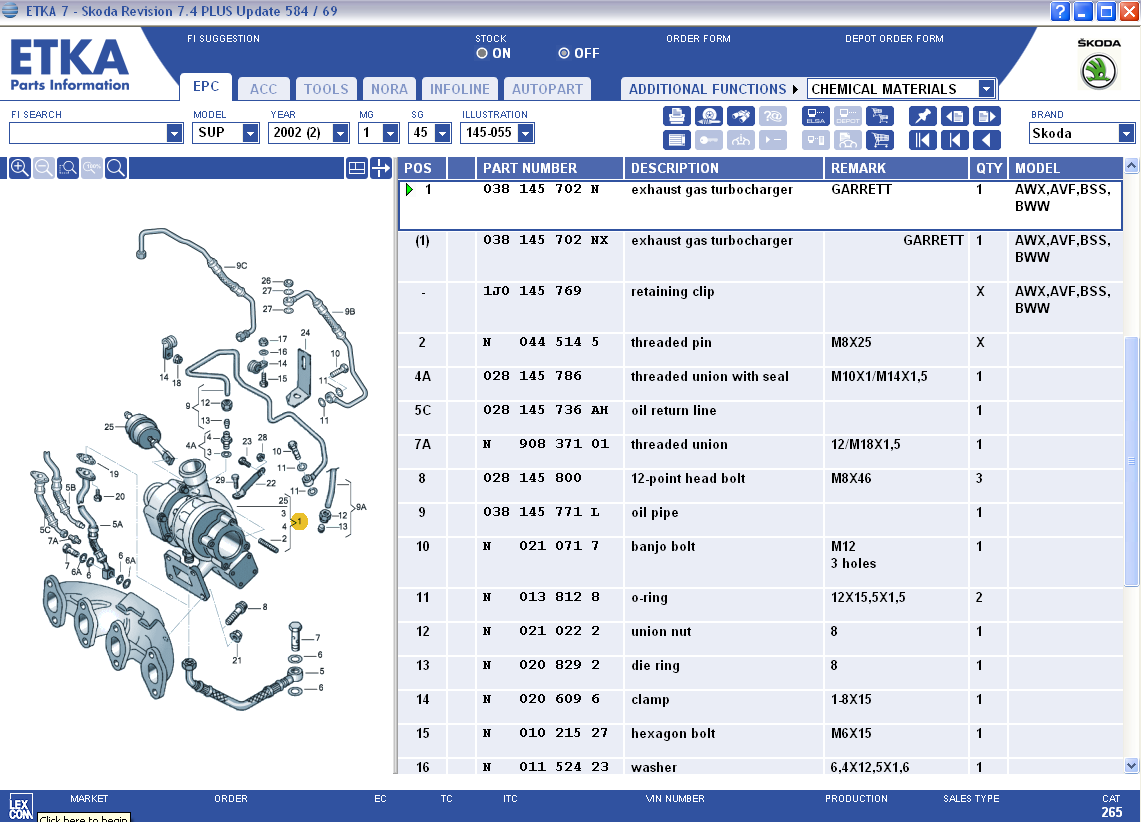This screenshot has height=822, width=1141.
Task: Open the BRAND dropdown showing Skoda
Action: [x=1127, y=133]
